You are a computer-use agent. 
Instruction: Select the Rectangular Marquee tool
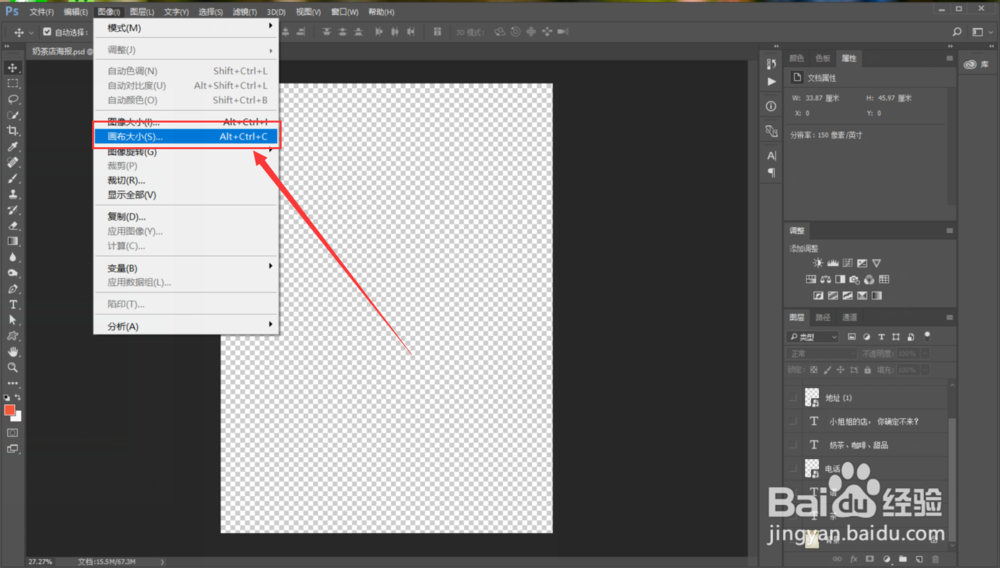coord(13,84)
